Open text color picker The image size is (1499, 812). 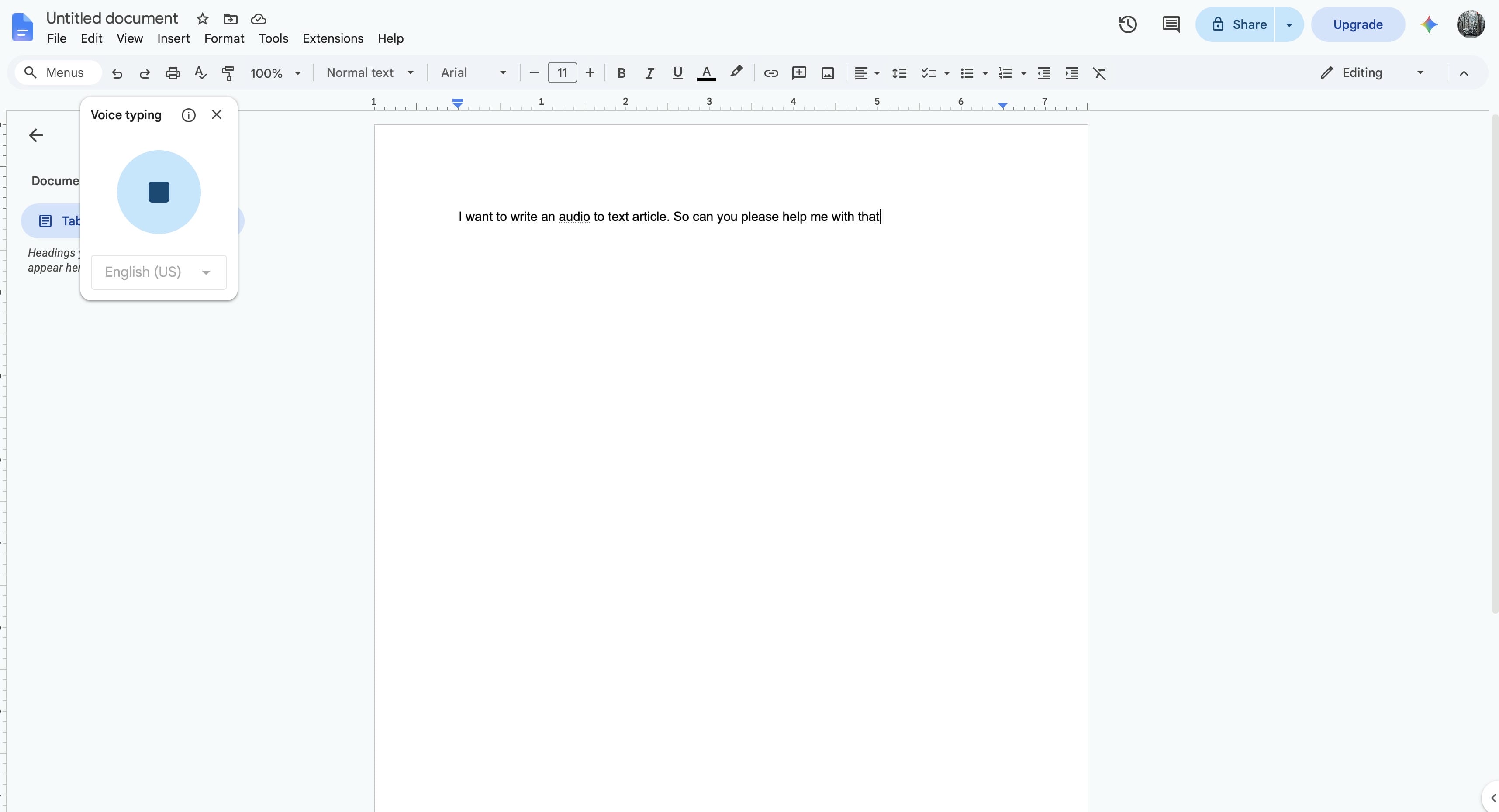point(706,73)
